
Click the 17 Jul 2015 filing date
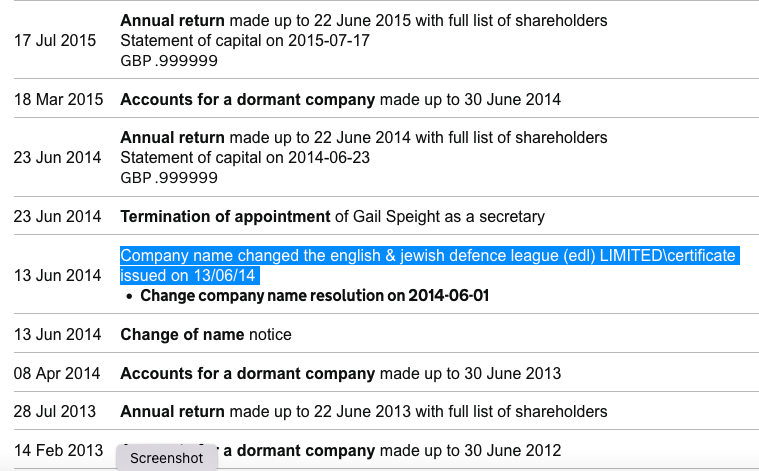55,41
